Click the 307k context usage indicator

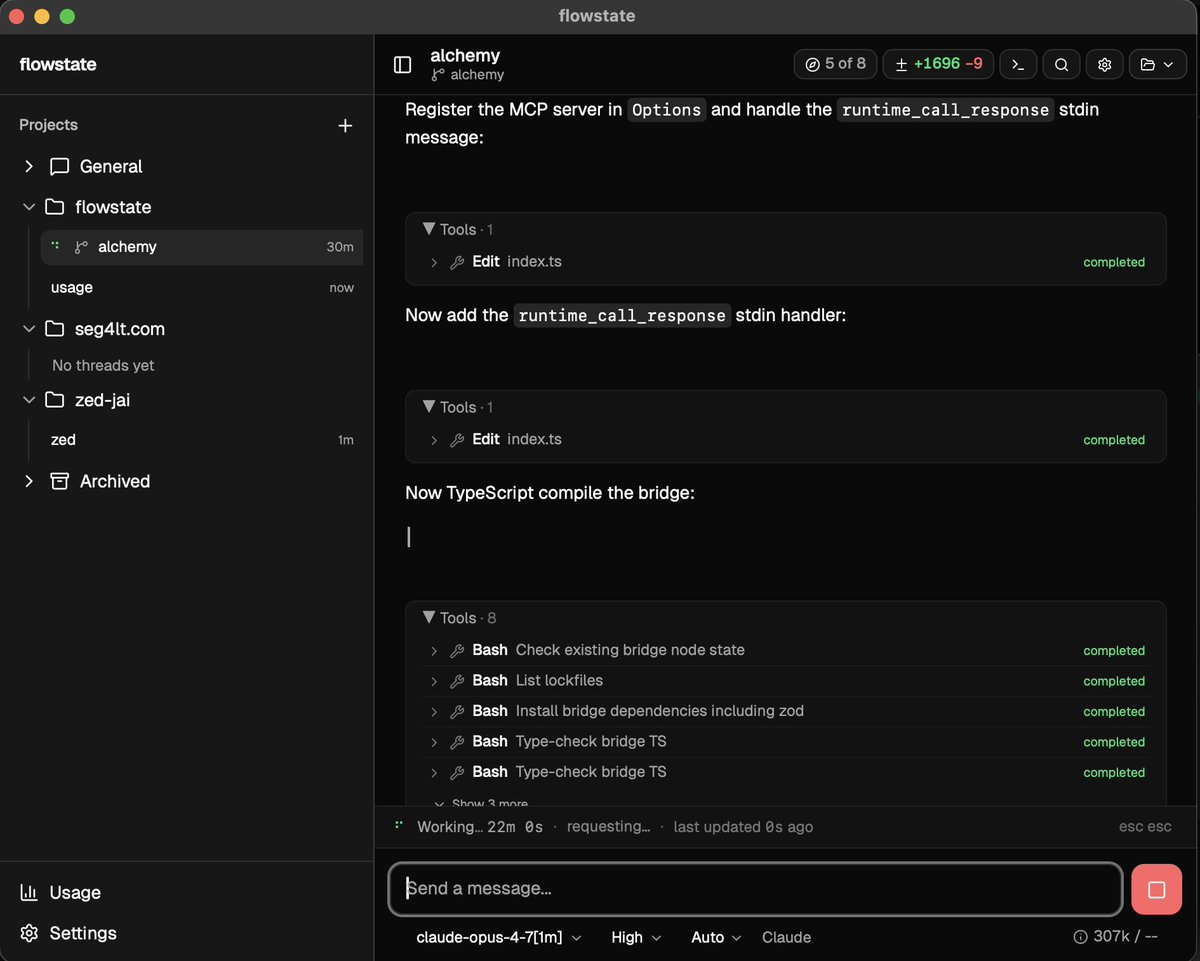(x=1115, y=937)
